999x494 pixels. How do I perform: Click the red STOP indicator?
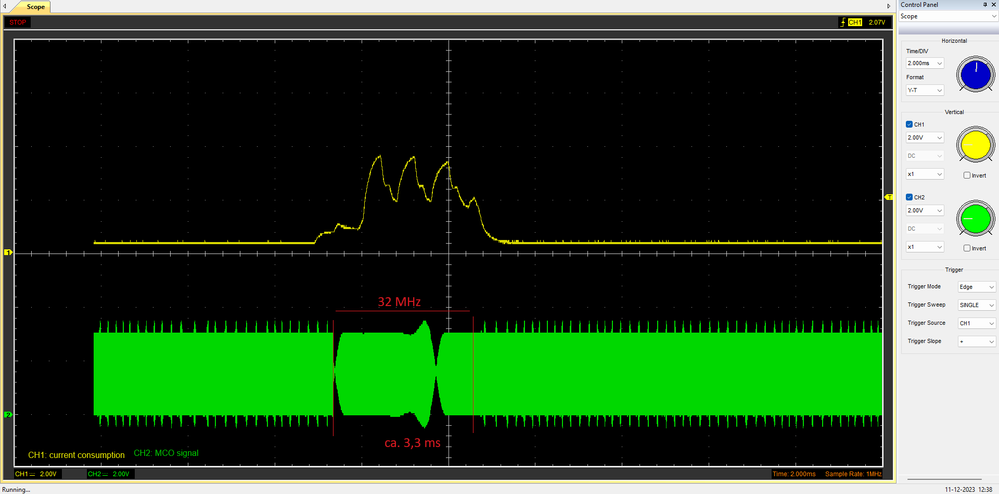tap(18, 22)
